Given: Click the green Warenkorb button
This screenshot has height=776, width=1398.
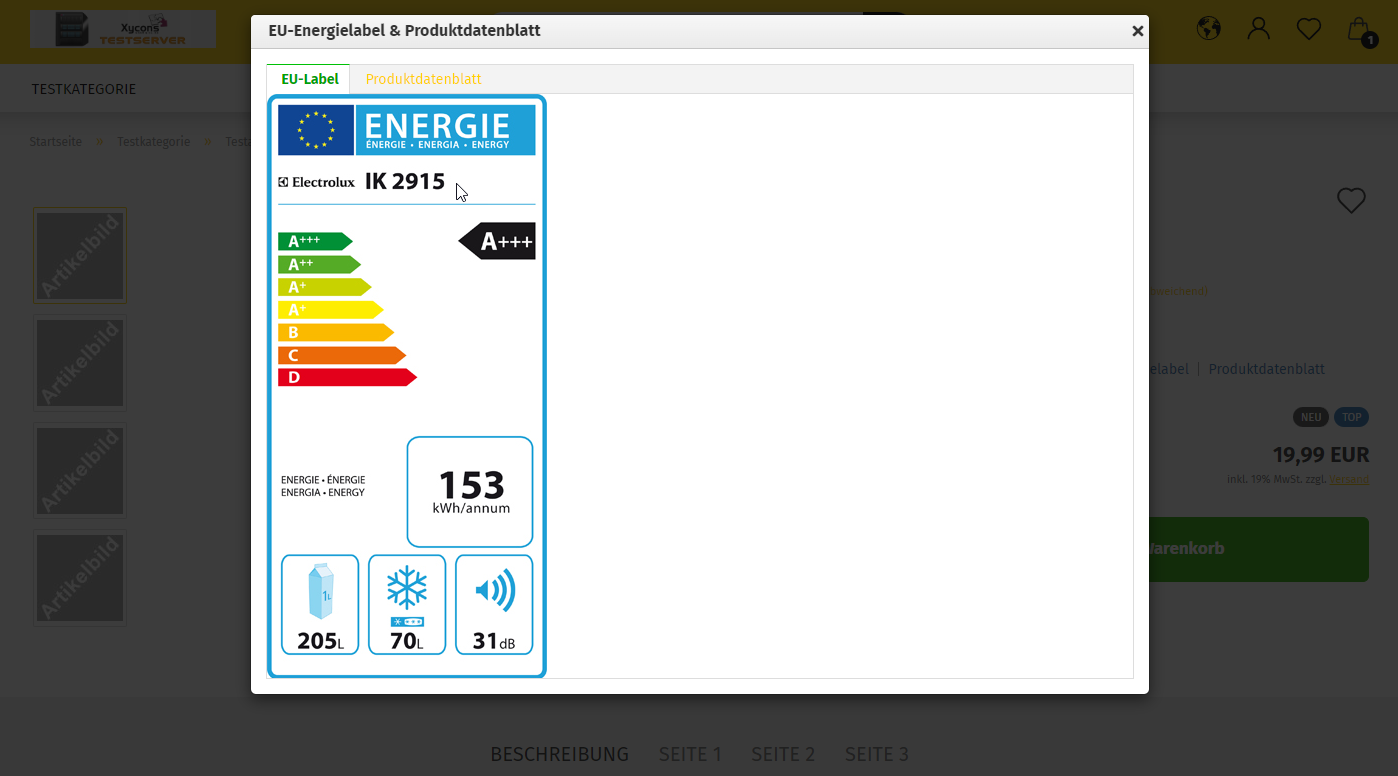Looking at the screenshot, I should [x=1250, y=549].
